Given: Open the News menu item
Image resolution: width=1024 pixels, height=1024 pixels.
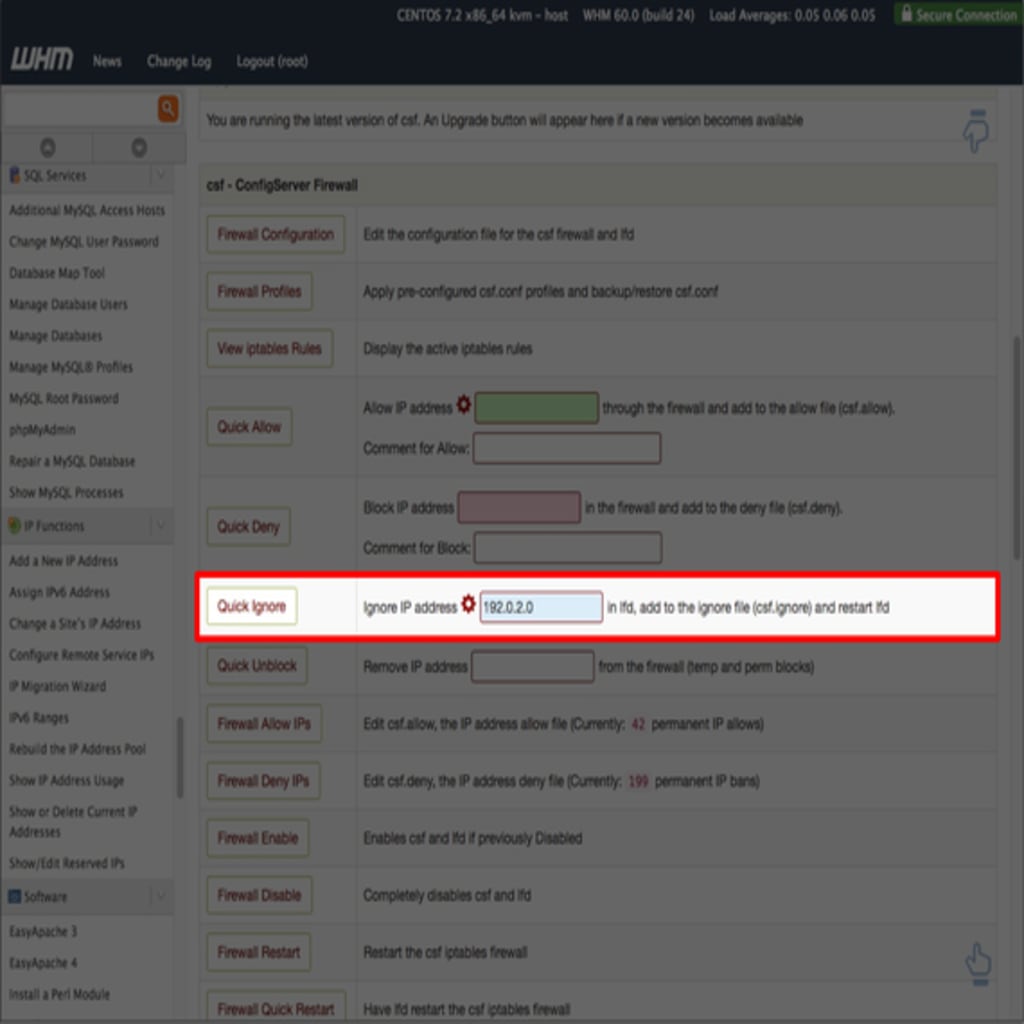Looking at the screenshot, I should (x=107, y=61).
